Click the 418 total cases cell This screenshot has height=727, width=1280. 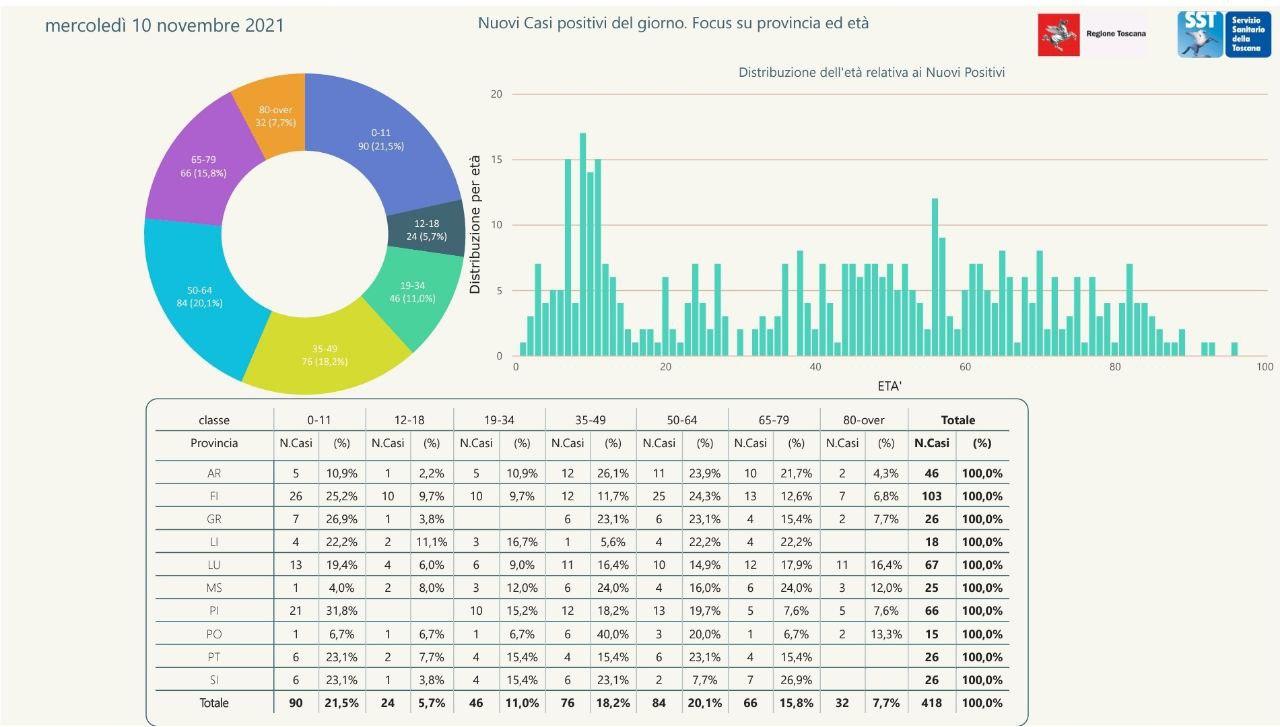[933, 703]
